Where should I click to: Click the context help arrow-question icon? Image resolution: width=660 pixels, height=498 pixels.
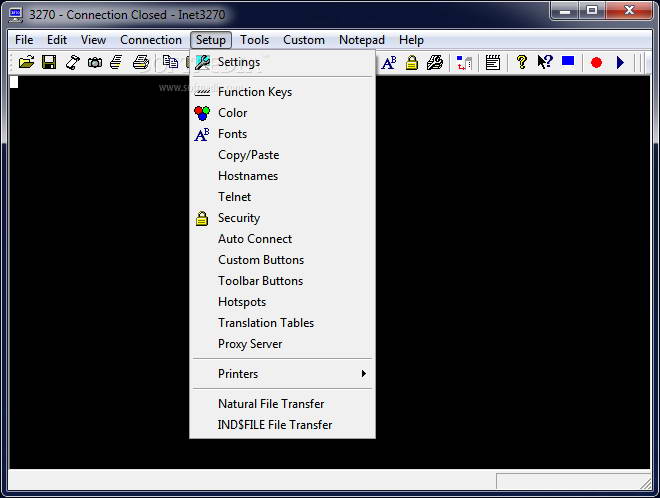[x=545, y=62]
